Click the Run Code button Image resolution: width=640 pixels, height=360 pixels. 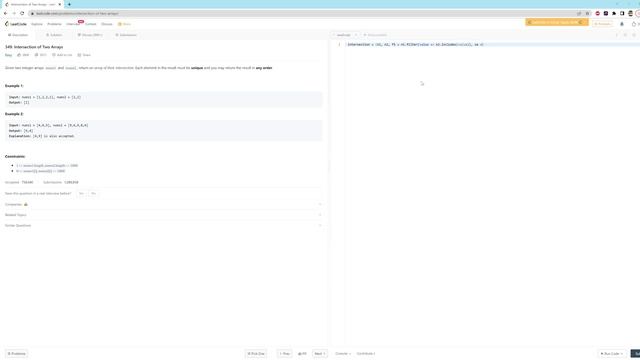coord(612,354)
